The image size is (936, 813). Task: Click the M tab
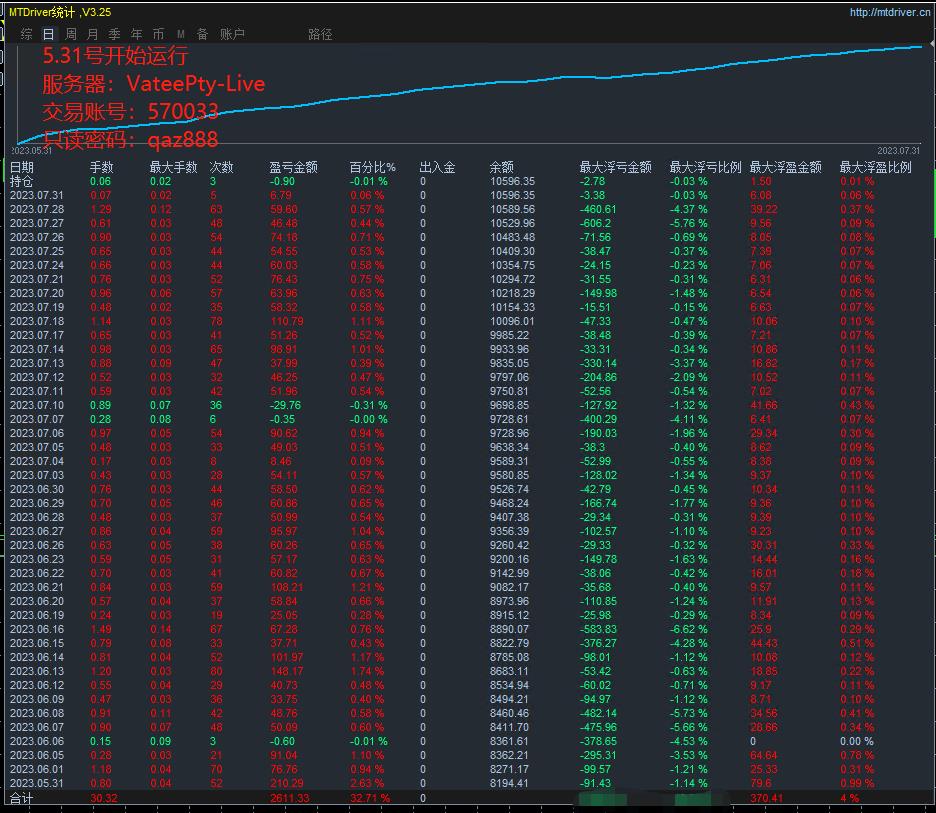tap(181, 34)
